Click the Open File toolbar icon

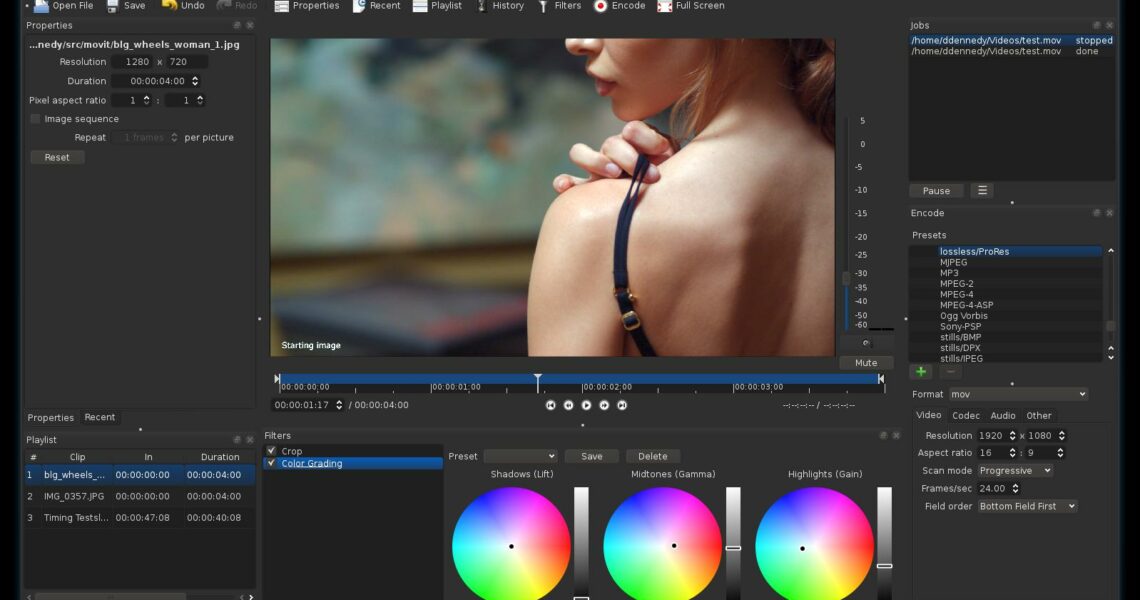(x=41, y=6)
